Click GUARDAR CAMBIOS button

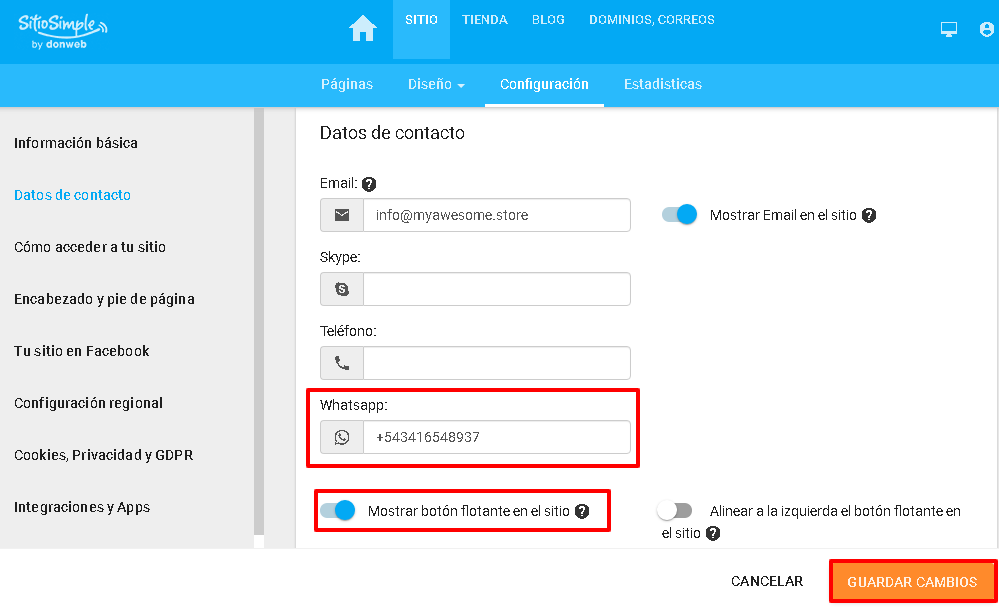pos(912,582)
